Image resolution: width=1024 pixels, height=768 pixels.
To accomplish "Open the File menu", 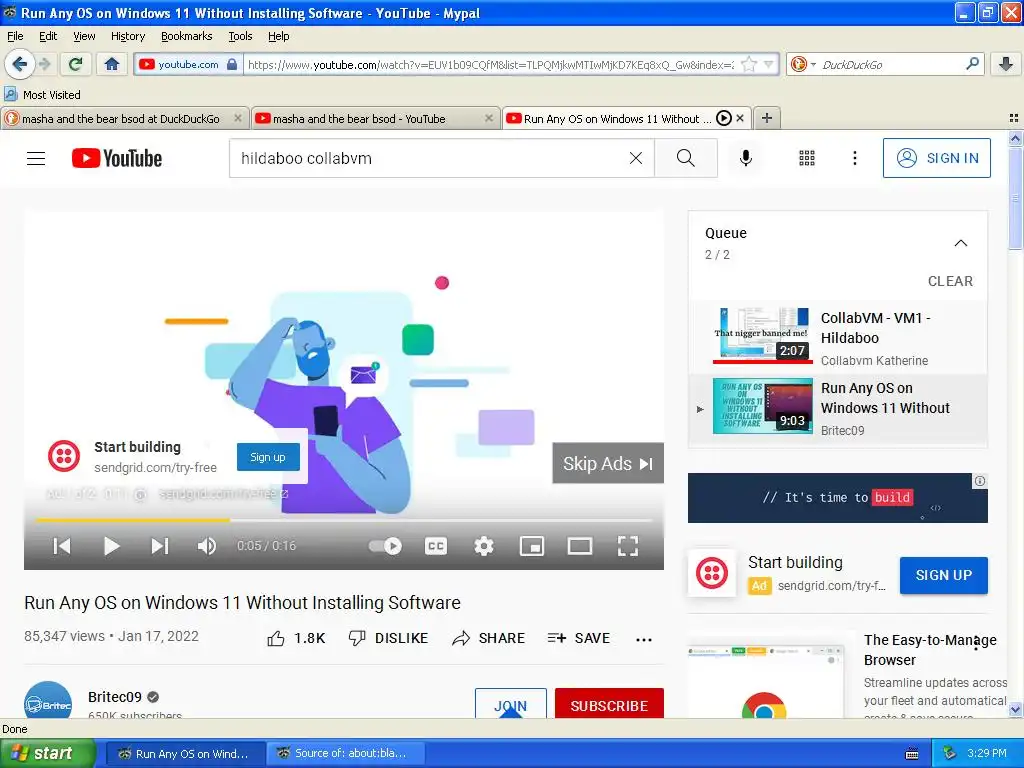I will [15, 36].
